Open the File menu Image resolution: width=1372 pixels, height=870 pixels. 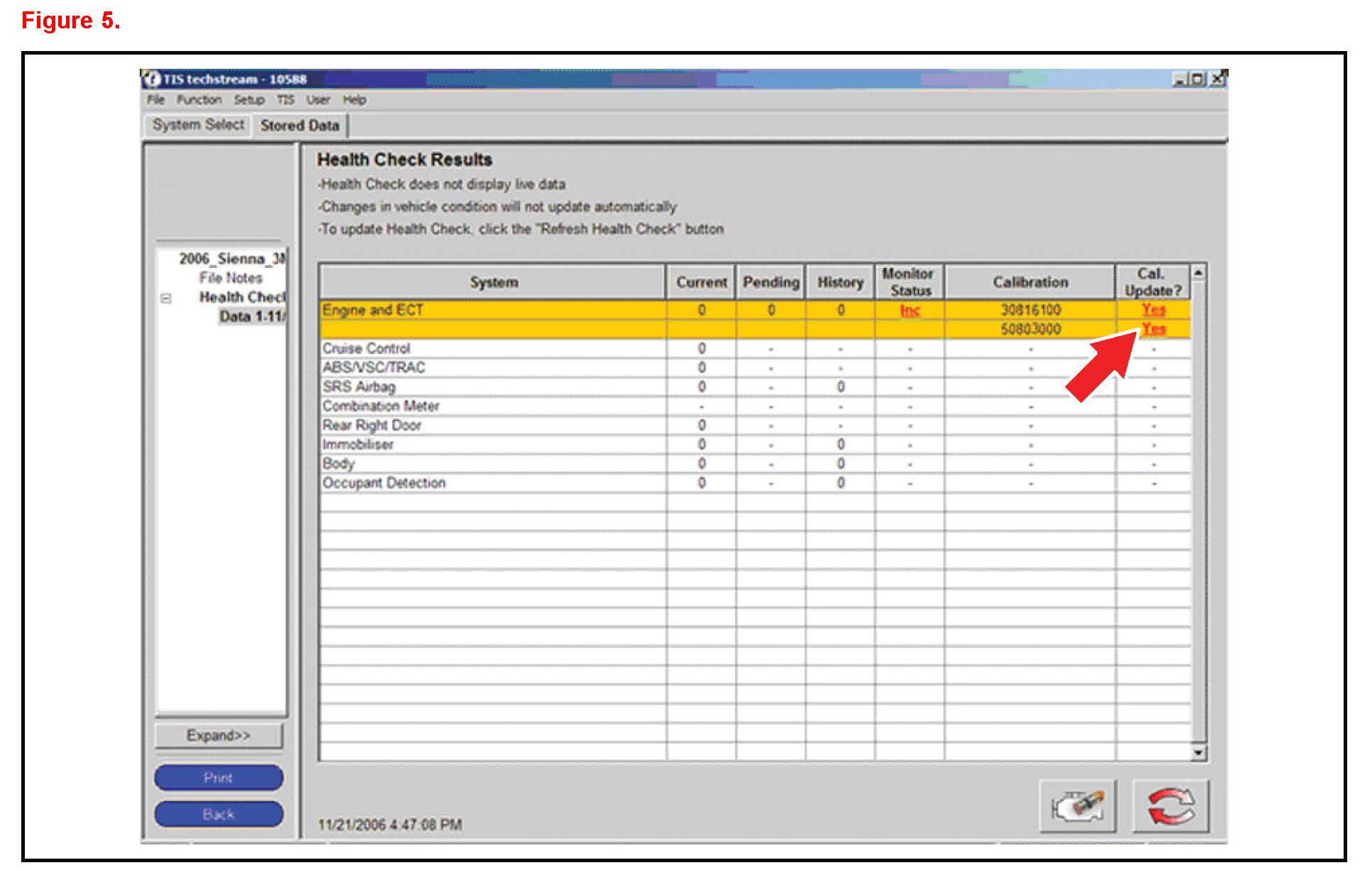155,100
